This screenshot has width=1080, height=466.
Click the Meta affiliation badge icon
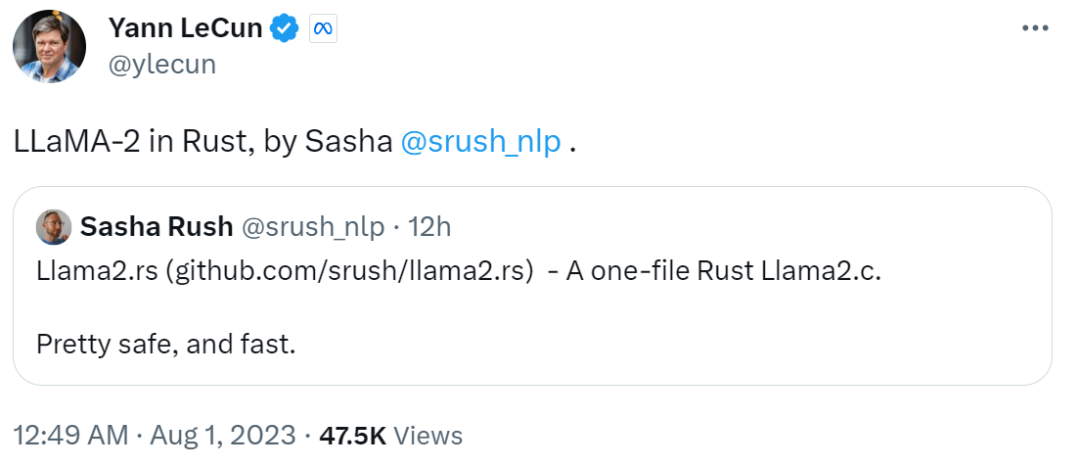322,30
